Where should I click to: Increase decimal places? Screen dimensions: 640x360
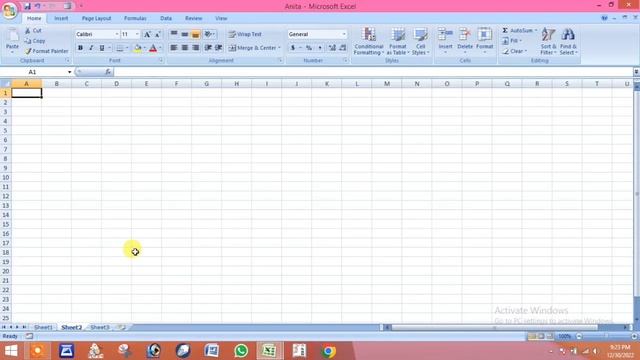(x=332, y=48)
